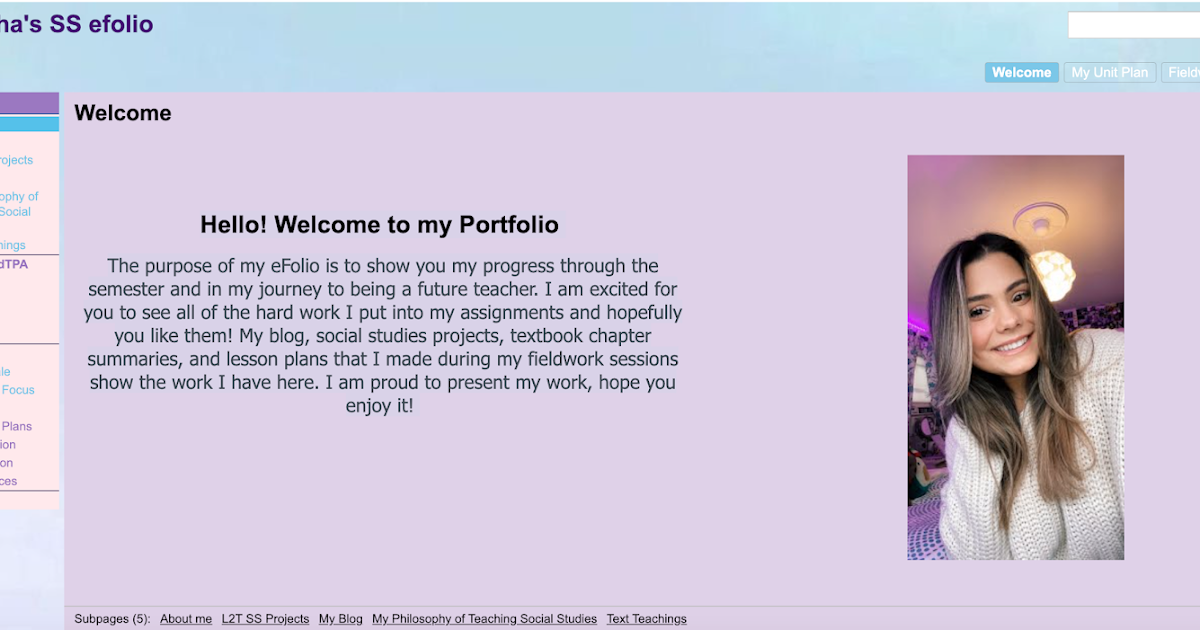The image size is (1200, 630).
Task: Click the "Hello! Welcome to my Portfolio" heading
Action: [380, 224]
